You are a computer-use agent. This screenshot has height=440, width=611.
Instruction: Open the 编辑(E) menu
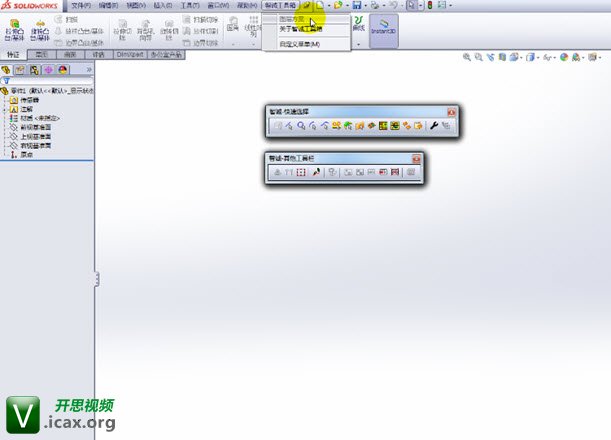[x=108, y=5]
